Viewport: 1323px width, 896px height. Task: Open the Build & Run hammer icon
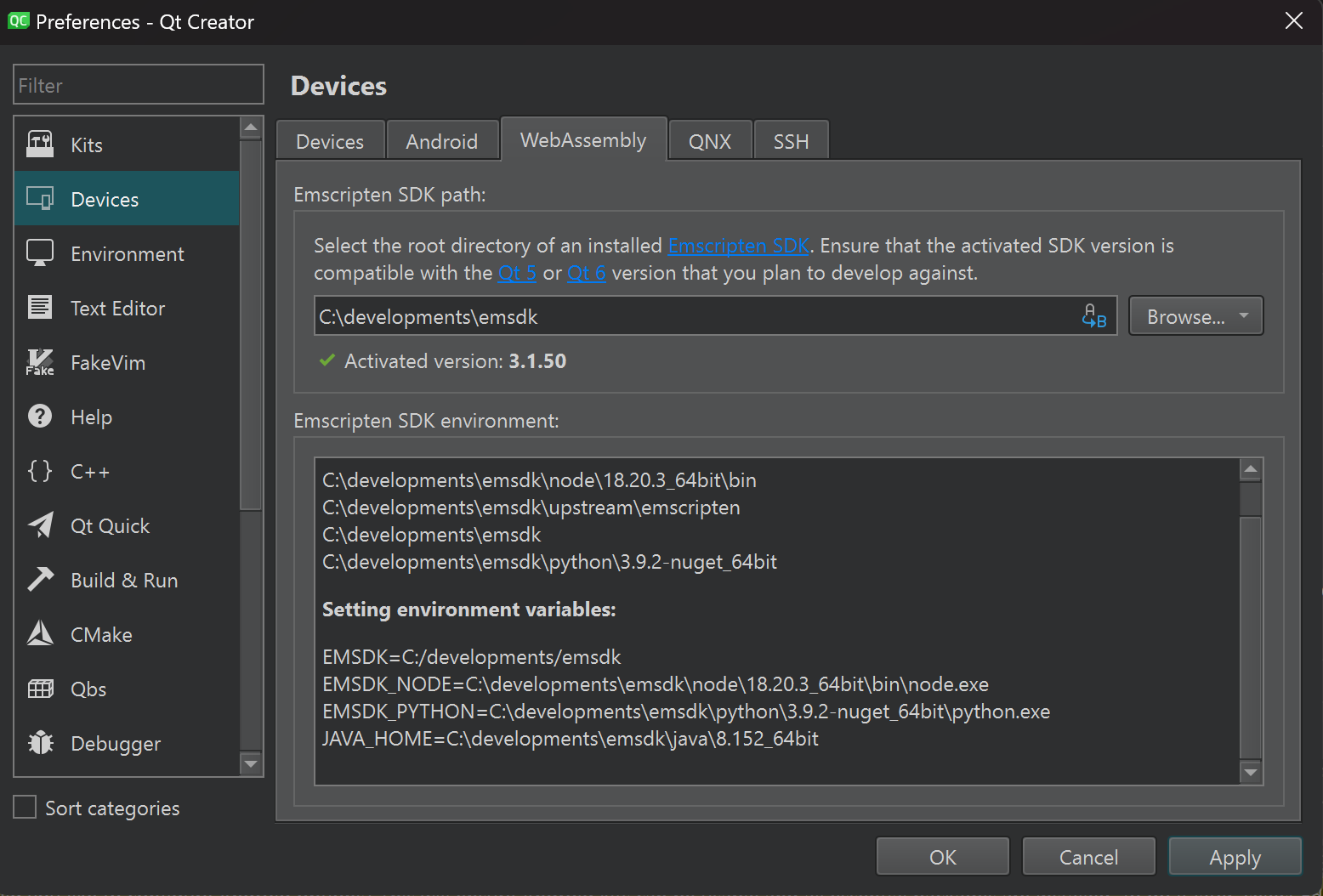point(40,580)
